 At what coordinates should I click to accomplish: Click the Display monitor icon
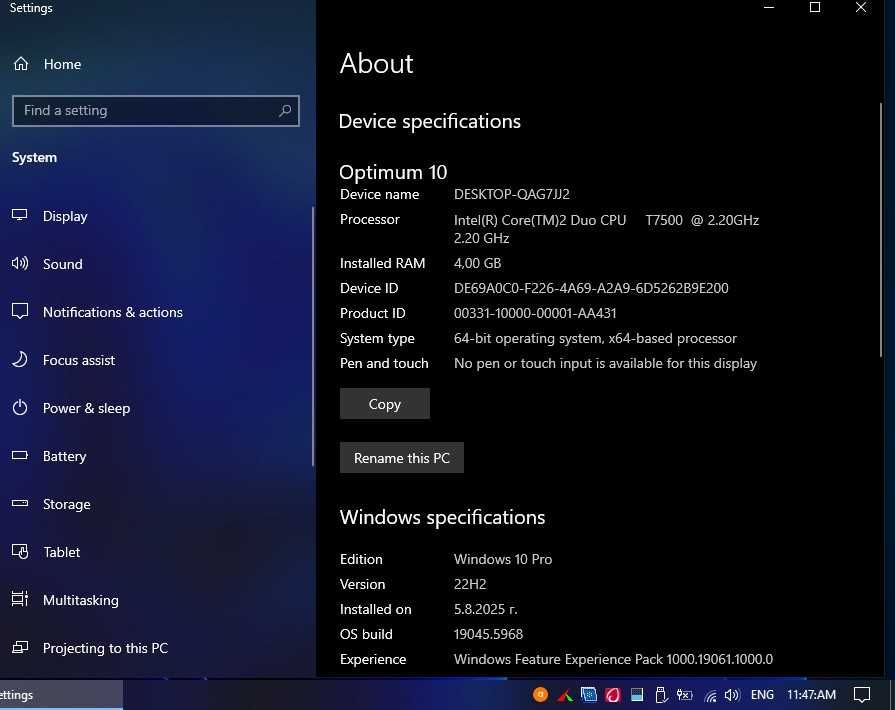point(20,215)
